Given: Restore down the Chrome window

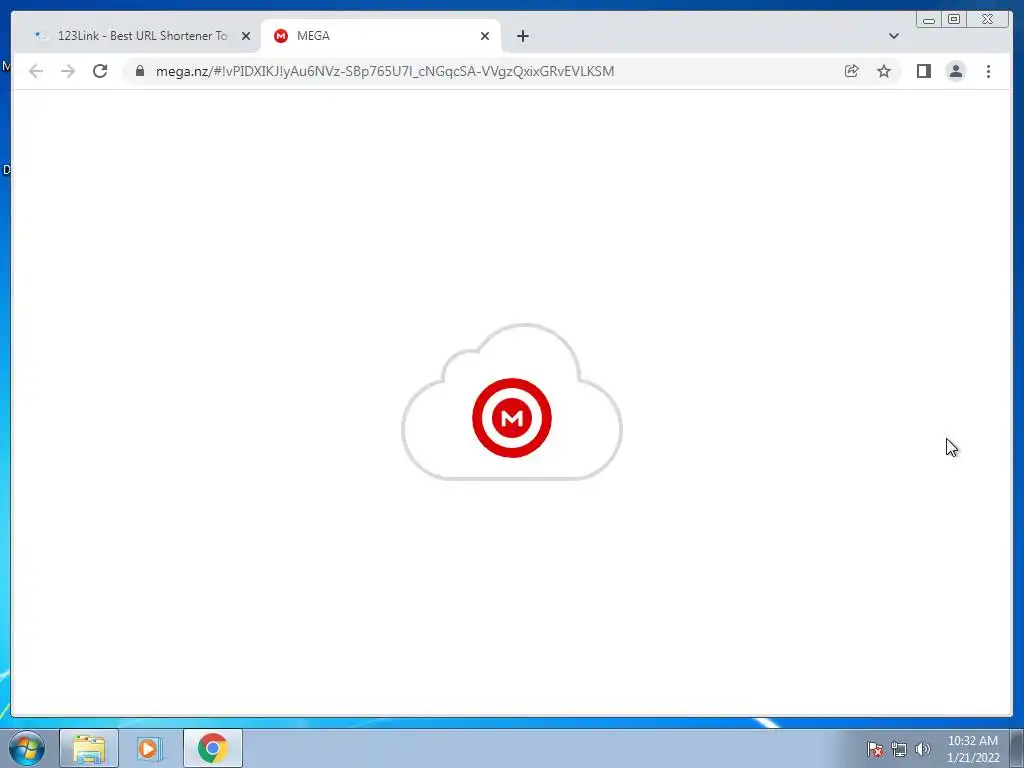Looking at the screenshot, I should [954, 20].
